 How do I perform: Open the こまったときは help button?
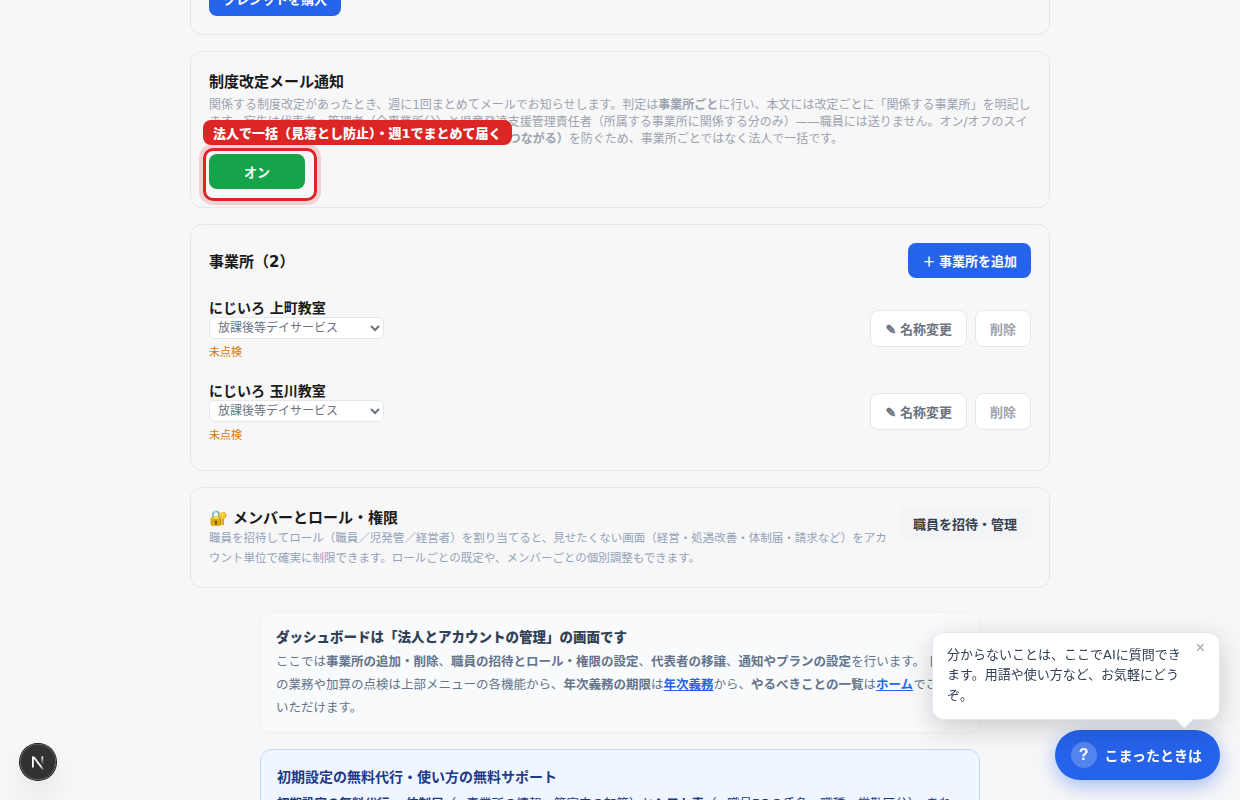1137,755
